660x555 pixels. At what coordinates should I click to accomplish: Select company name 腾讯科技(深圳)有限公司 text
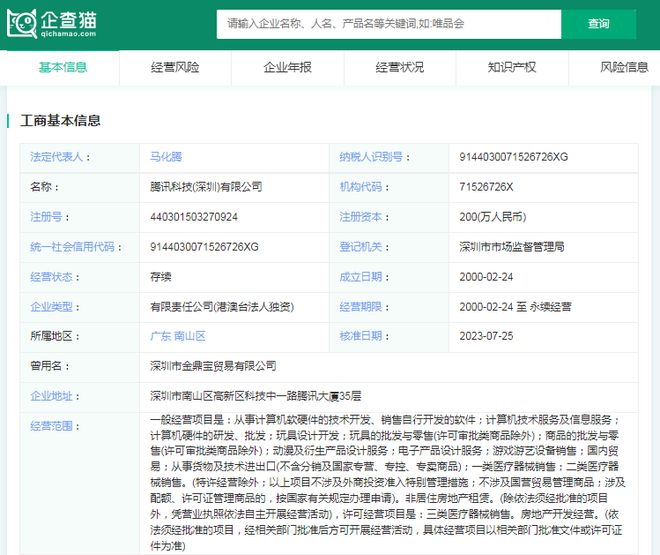pos(206,187)
